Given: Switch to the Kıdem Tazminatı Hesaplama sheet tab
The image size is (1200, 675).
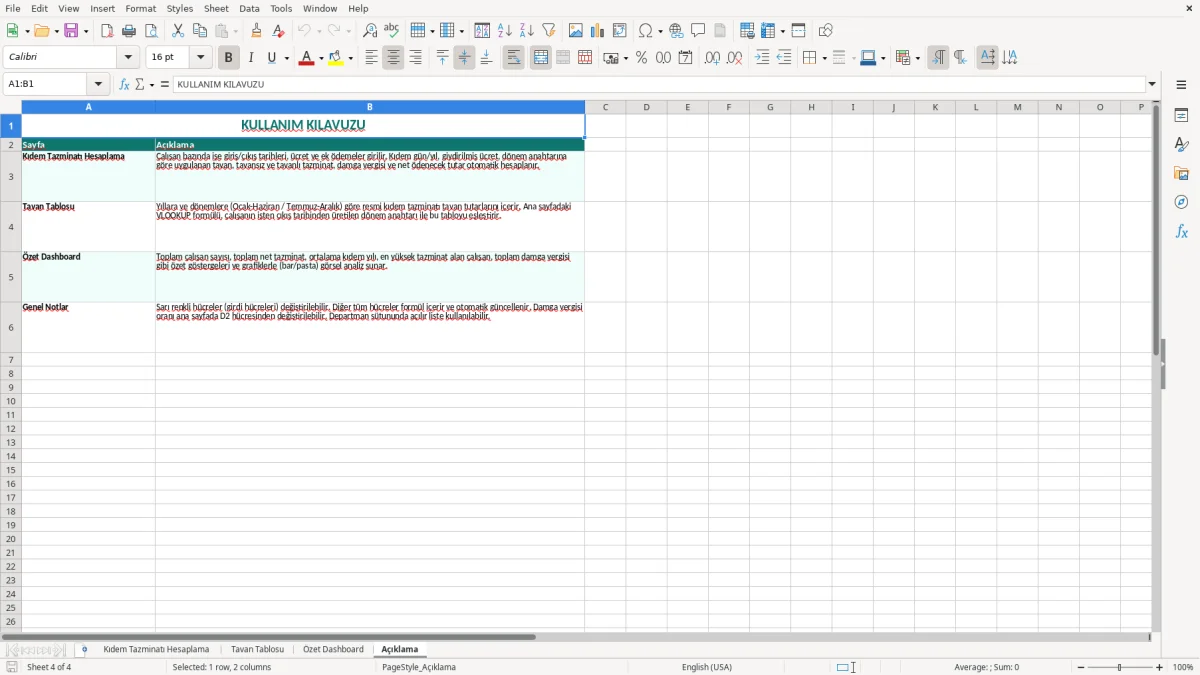Looking at the screenshot, I should click(x=156, y=649).
